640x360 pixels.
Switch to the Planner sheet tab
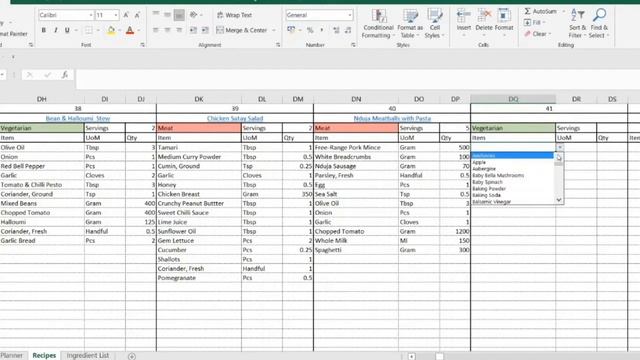point(12,356)
